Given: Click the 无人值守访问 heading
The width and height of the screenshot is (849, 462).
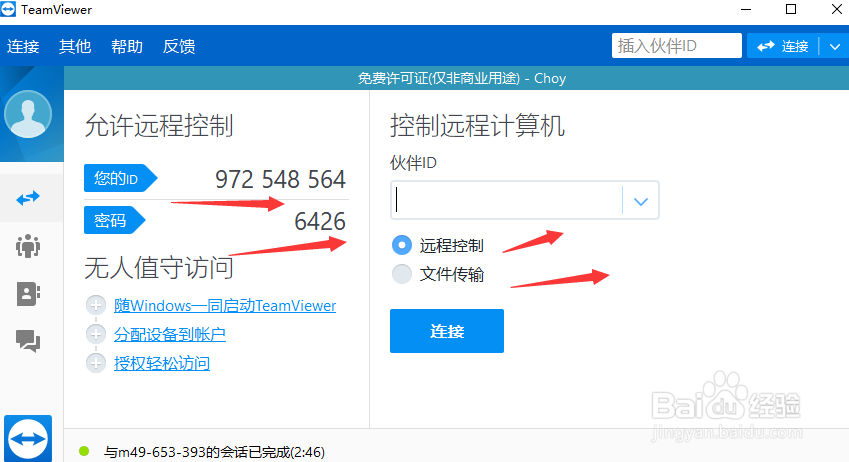Looking at the screenshot, I should click(159, 268).
